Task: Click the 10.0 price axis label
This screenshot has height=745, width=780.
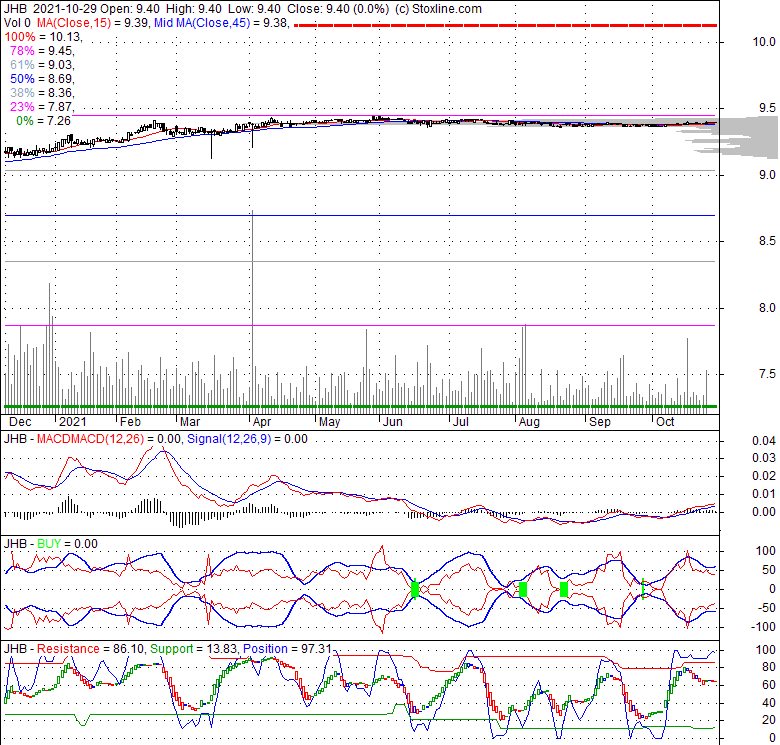Action: coord(764,42)
